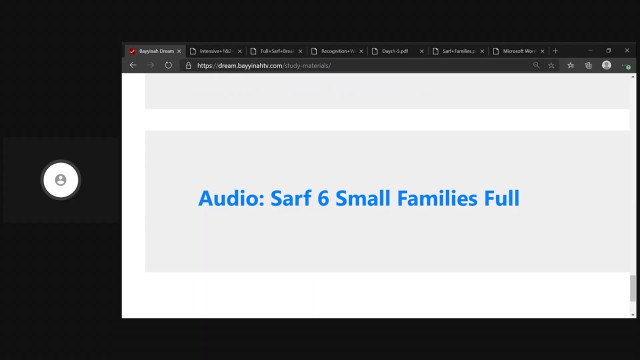
Task: Add a new tab with plus button
Action: coord(555,51)
